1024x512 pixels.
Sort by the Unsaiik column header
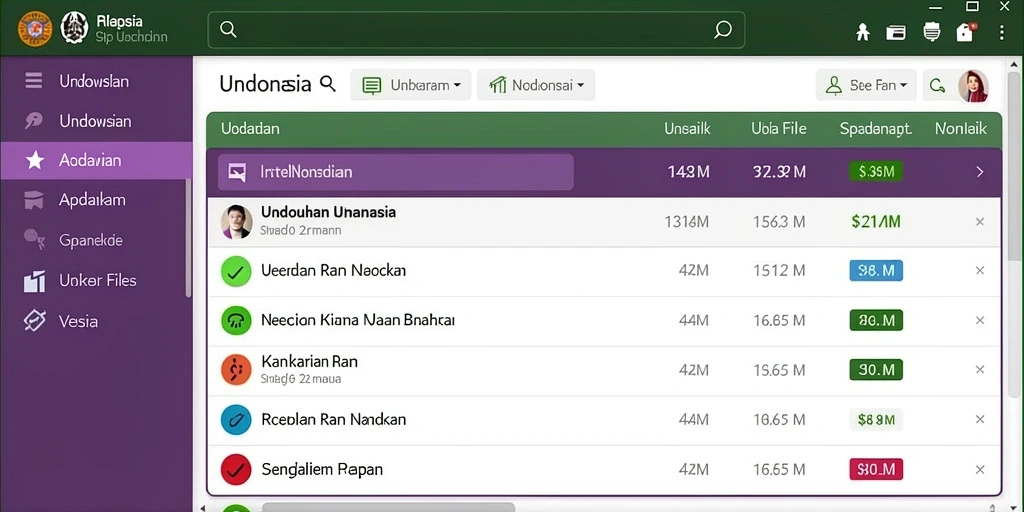[x=687, y=129]
